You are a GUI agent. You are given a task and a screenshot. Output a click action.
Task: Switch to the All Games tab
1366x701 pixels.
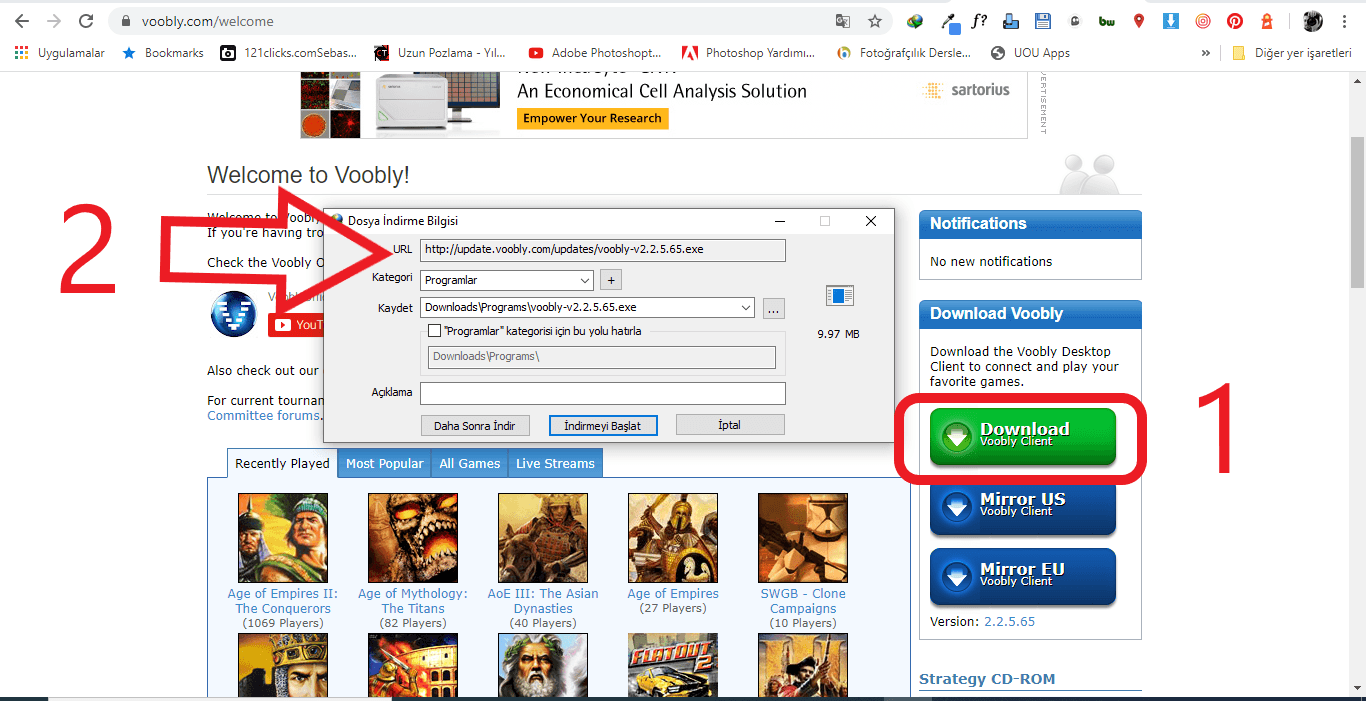(469, 463)
